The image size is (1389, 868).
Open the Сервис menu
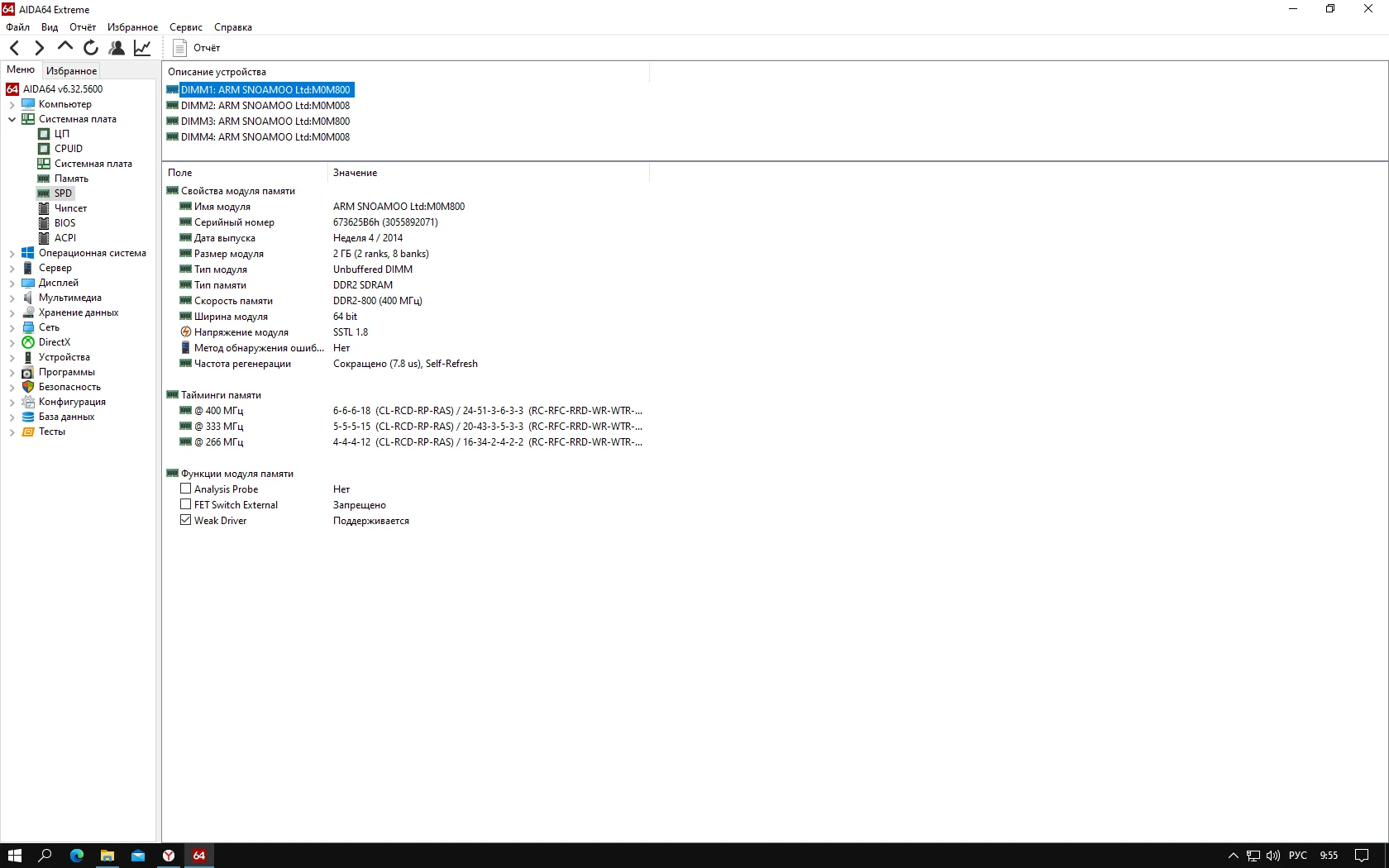(186, 27)
